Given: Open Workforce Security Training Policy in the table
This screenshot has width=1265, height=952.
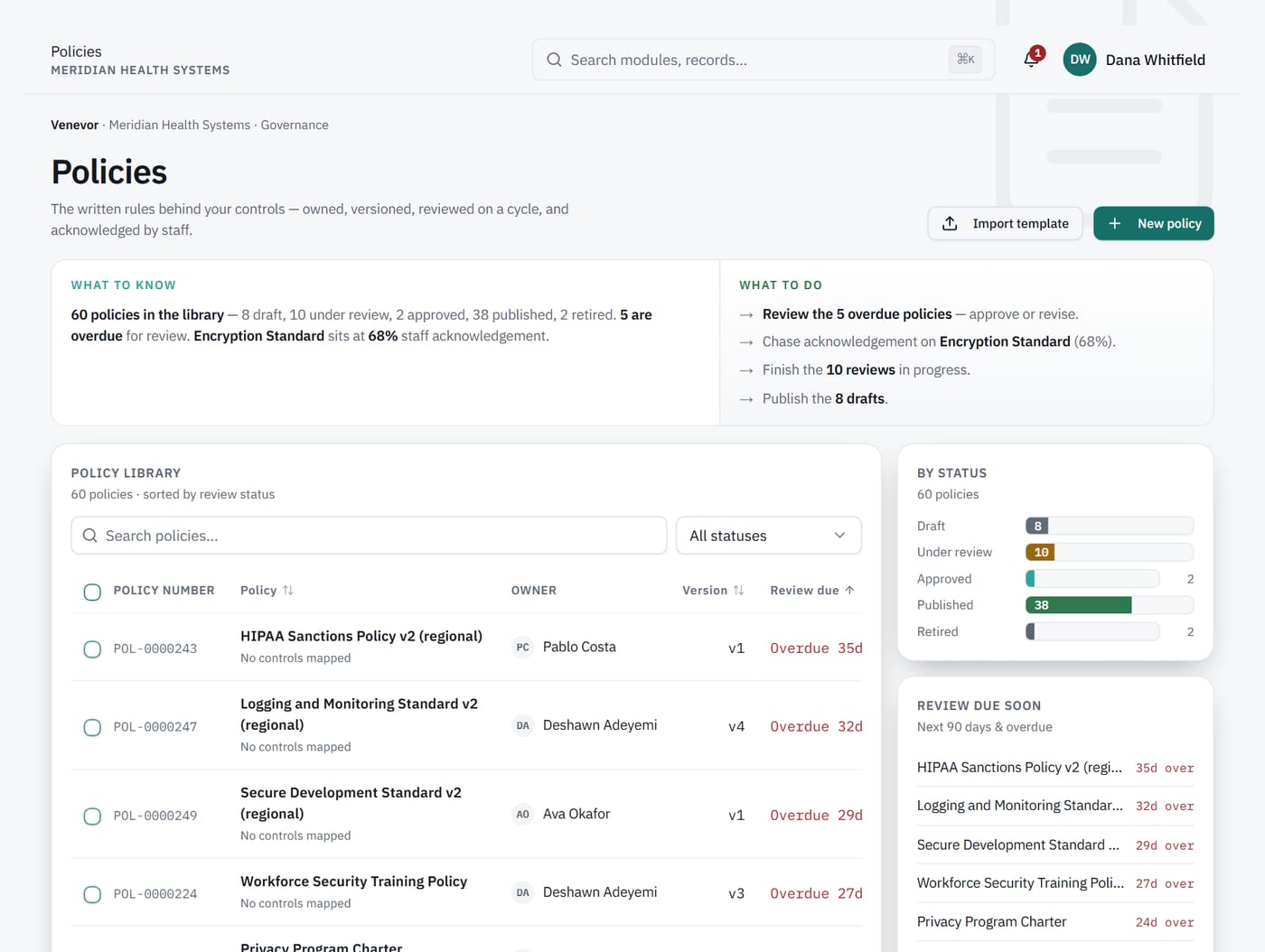Looking at the screenshot, I should [x=353, y=882].
